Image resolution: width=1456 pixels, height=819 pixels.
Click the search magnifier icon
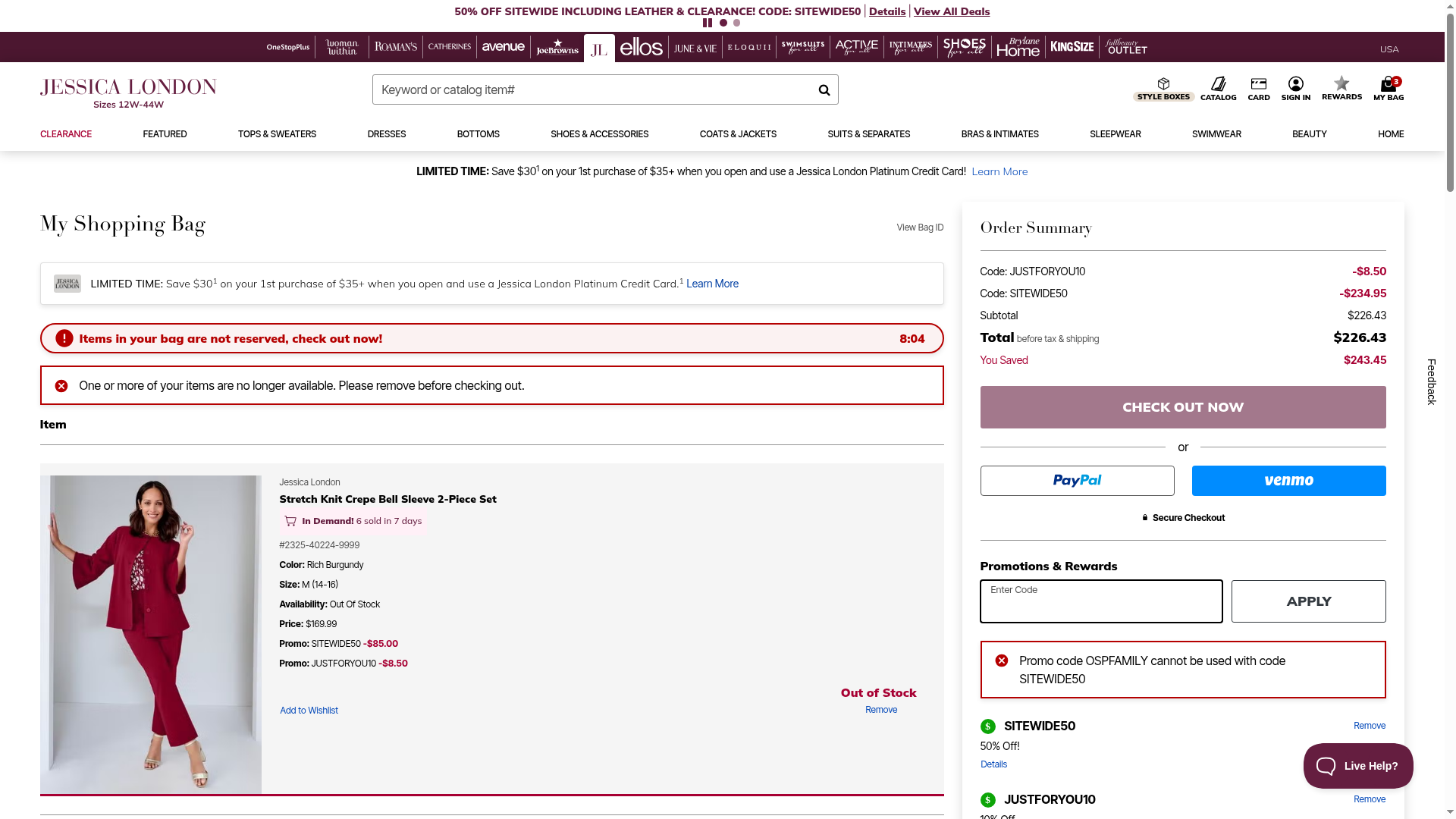pyautogui.click(x=824, y=90)
